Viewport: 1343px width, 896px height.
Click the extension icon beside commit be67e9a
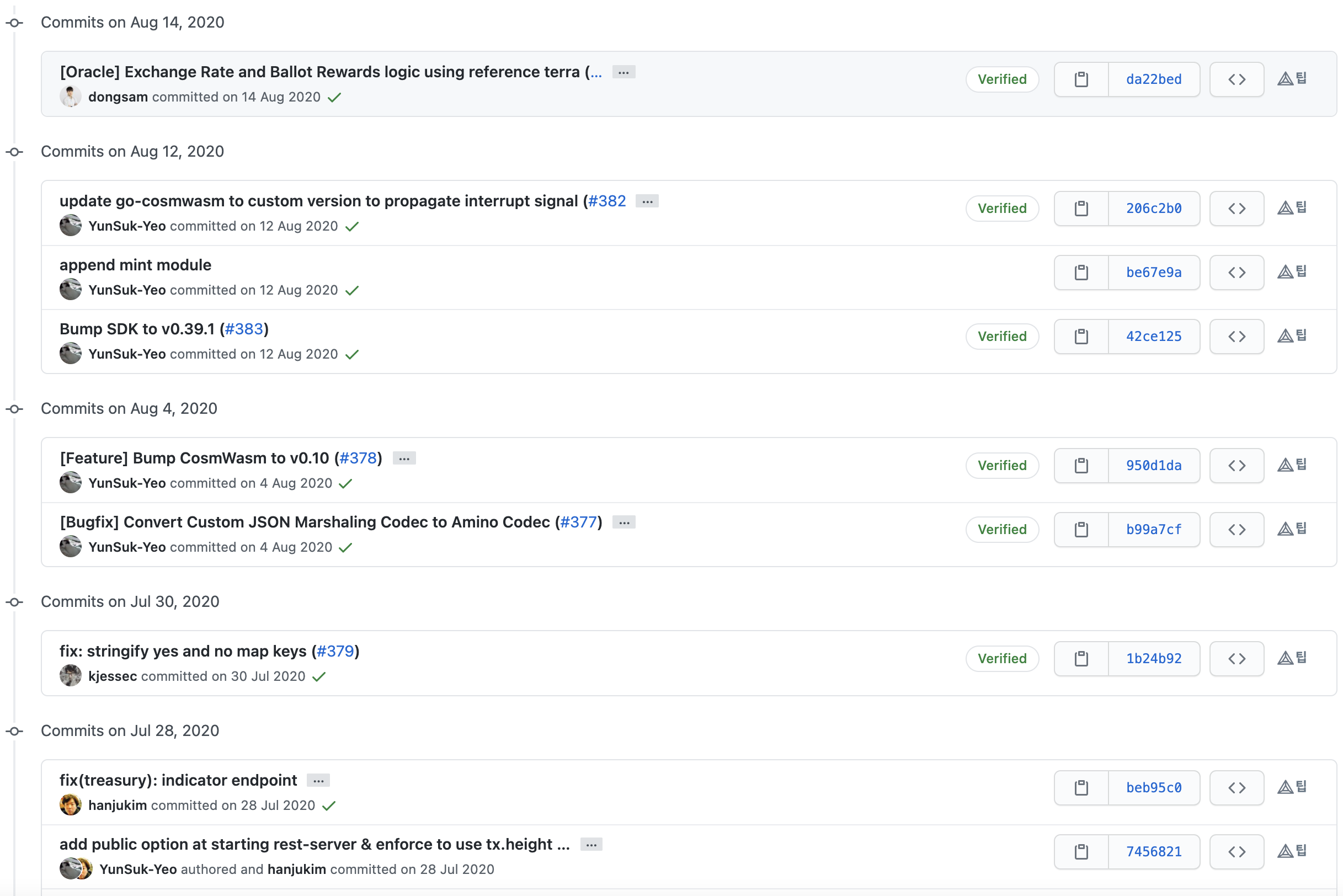point(1292,272)
